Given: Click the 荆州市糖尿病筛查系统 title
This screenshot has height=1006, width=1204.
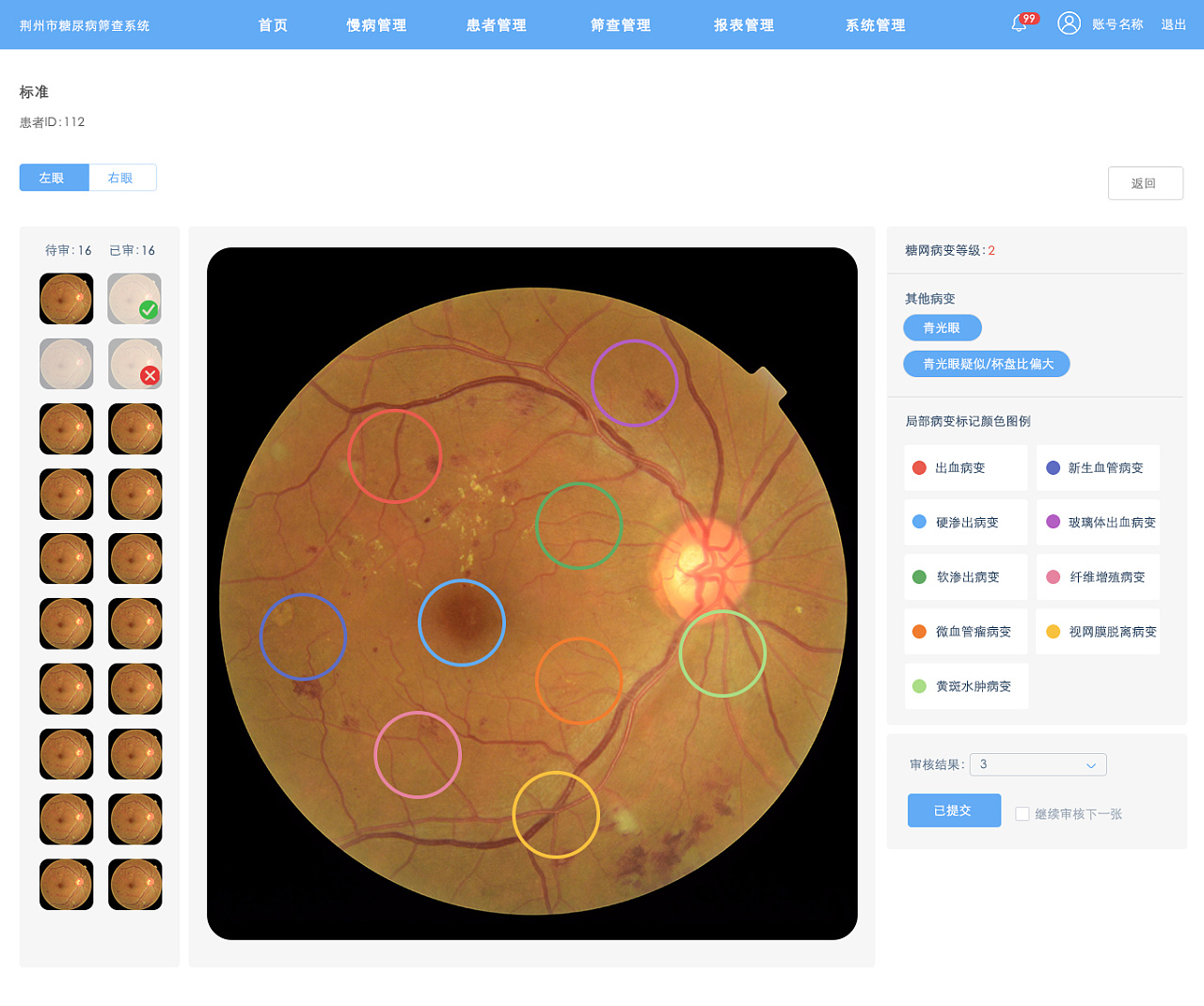Looking at the screenshot, I should (x=85, y=25).
